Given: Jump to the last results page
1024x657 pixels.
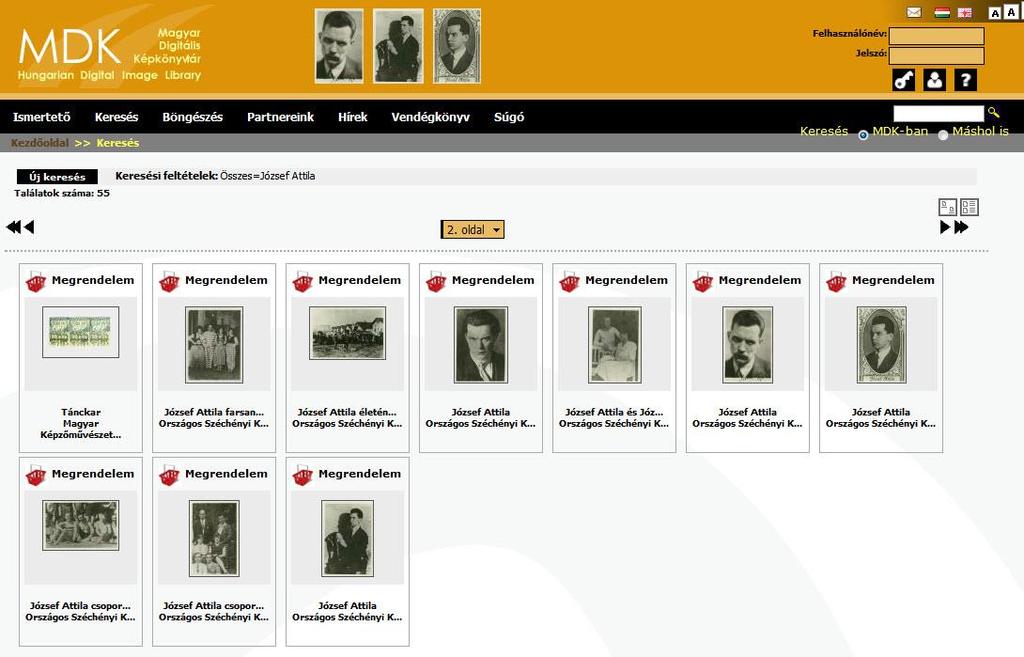Looking at the screenshot, I should click(x=961, y=227).
